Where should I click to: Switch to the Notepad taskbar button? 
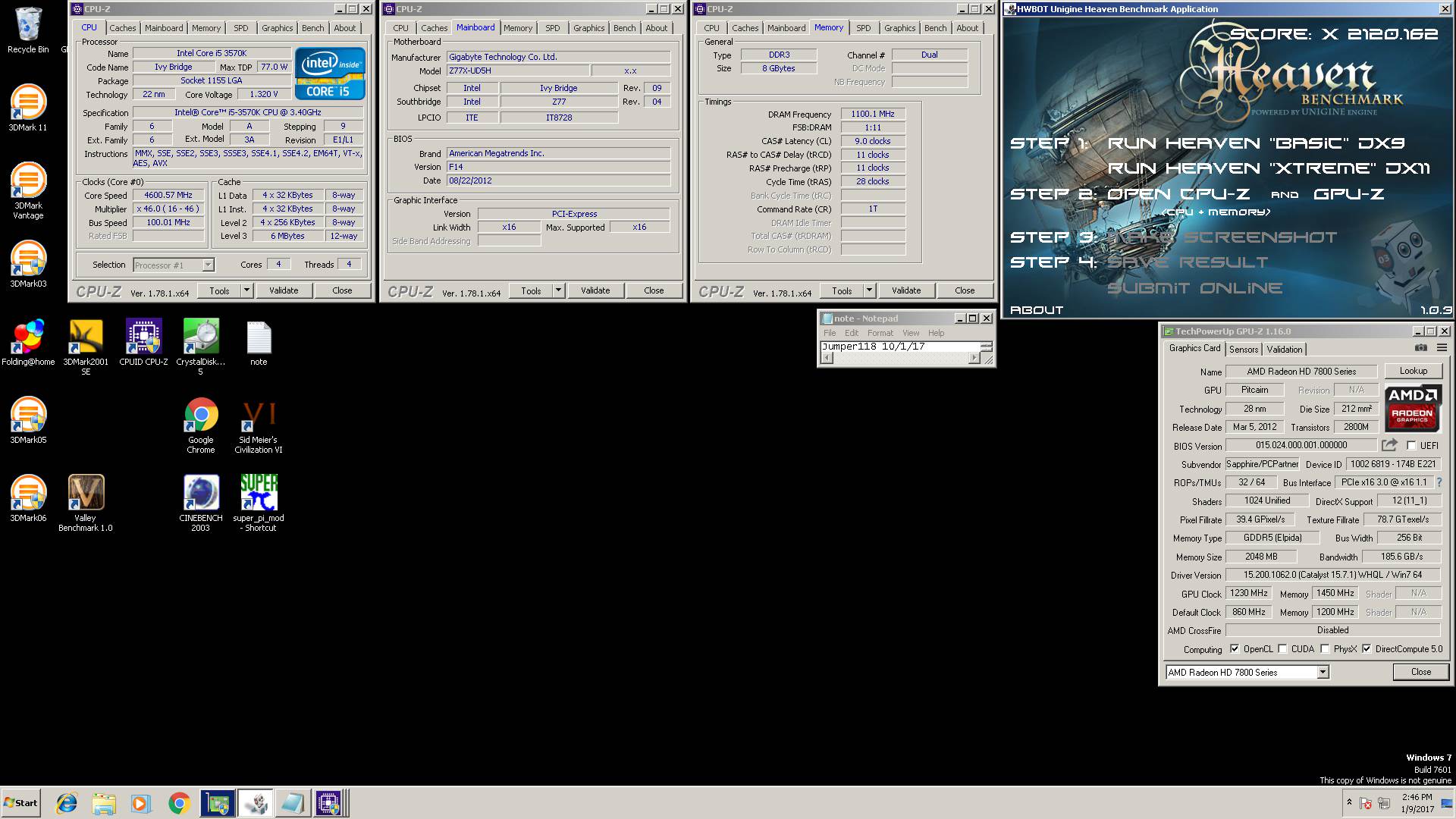(x=292, y=803)
